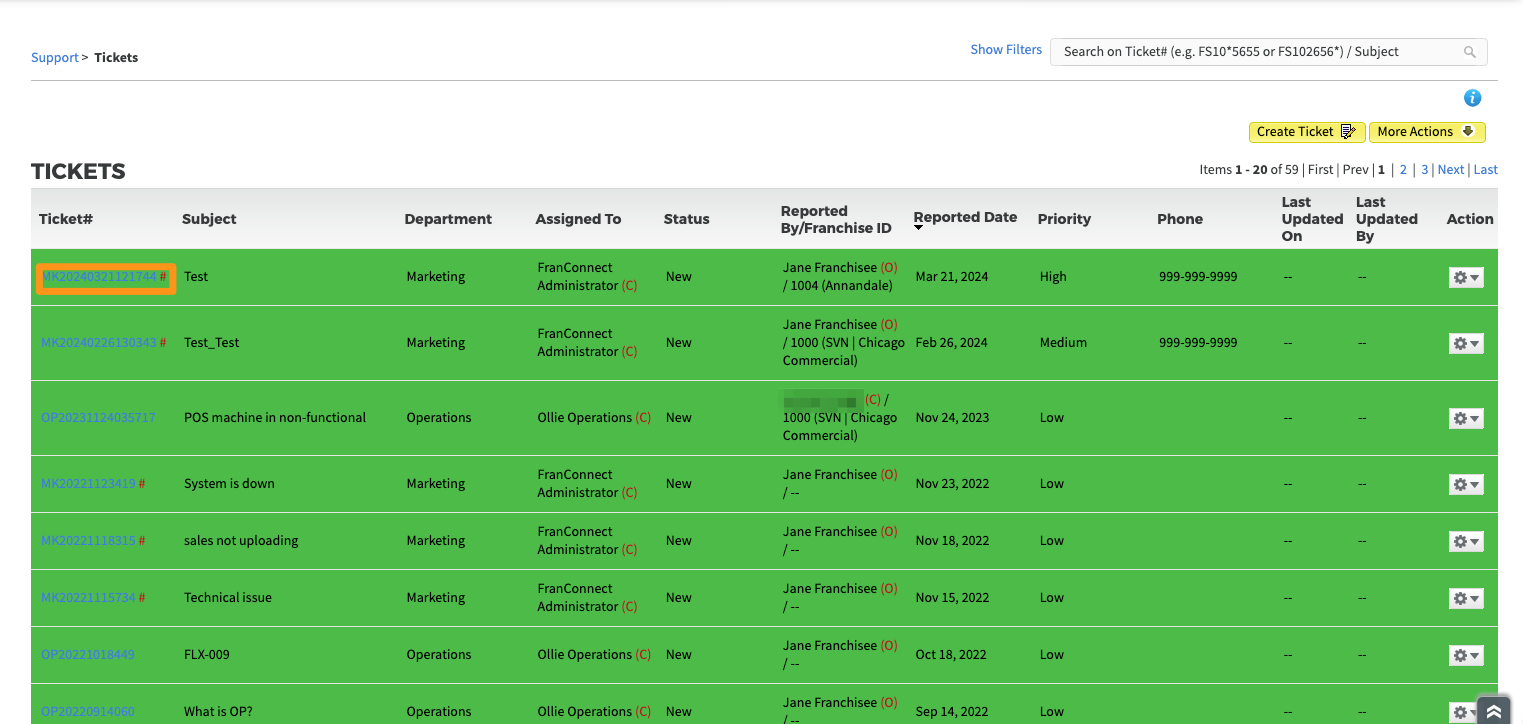Open the action gear for the sales not uploading ticket

[x=1466, y=541]
